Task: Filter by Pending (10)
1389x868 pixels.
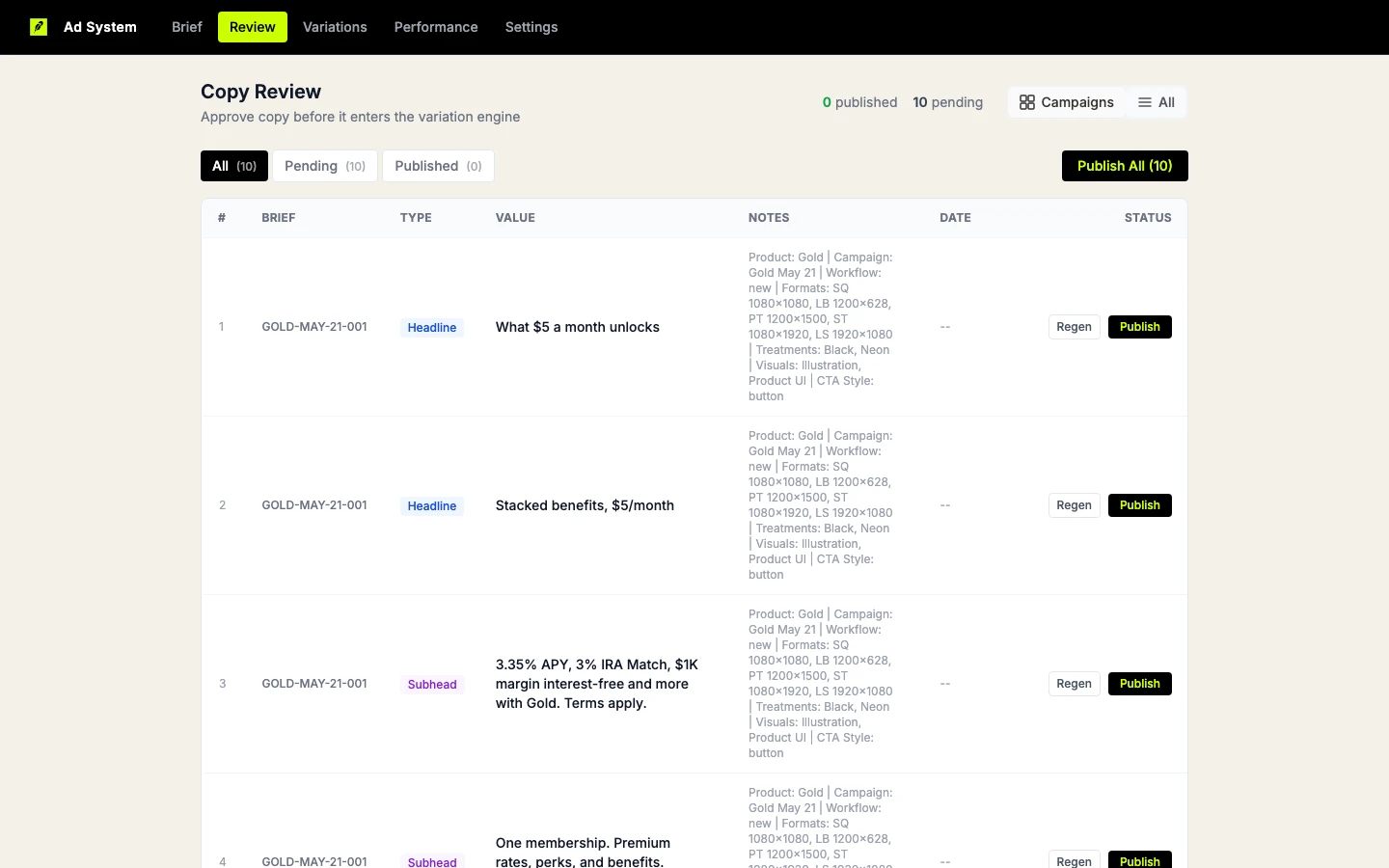Action: pos(325,166)
